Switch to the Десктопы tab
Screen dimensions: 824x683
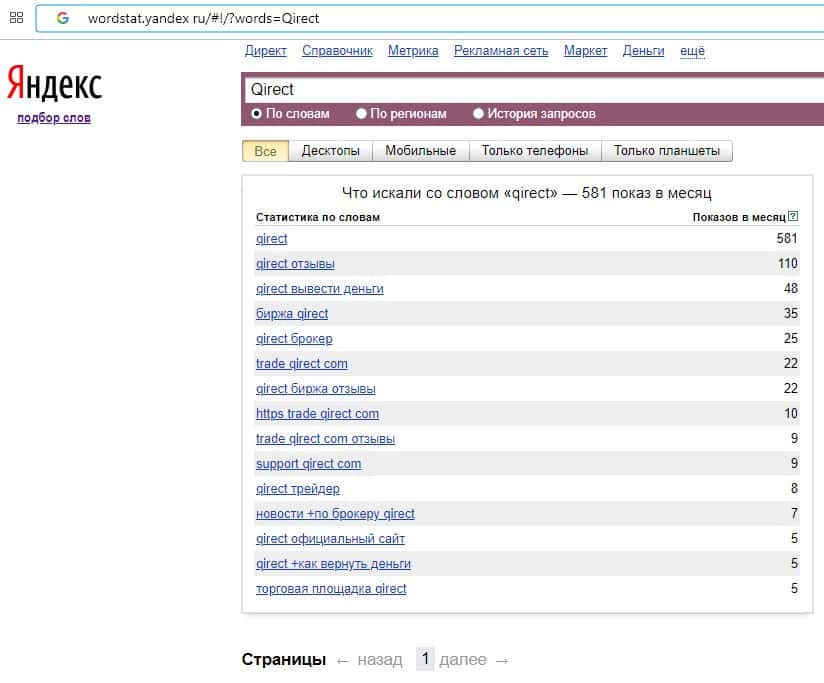330,151
